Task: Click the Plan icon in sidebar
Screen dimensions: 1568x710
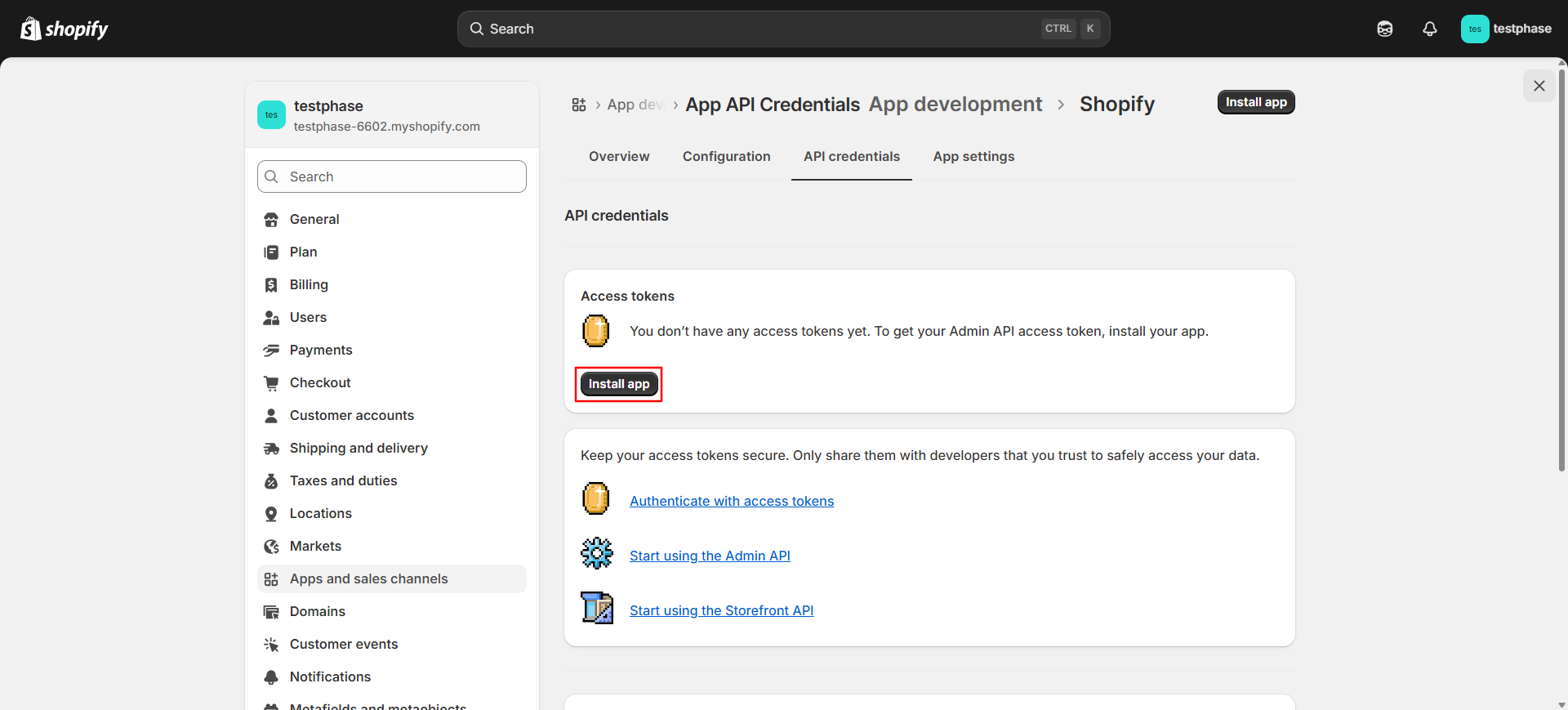Action: (271, 252)
